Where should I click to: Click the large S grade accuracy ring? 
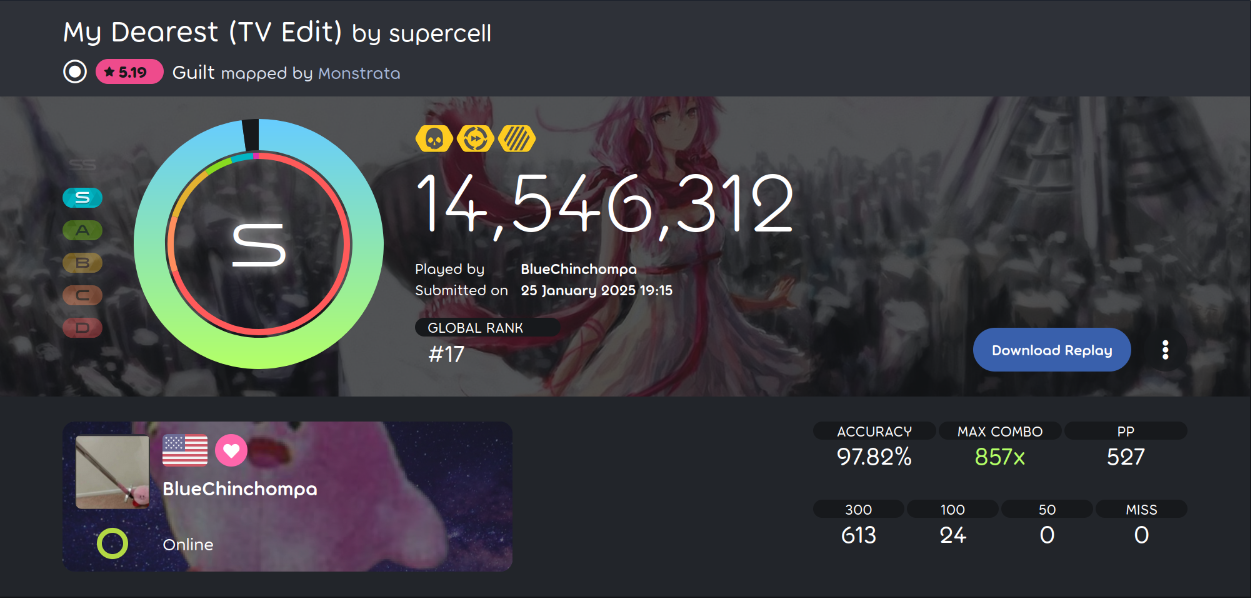click(259, 244)
